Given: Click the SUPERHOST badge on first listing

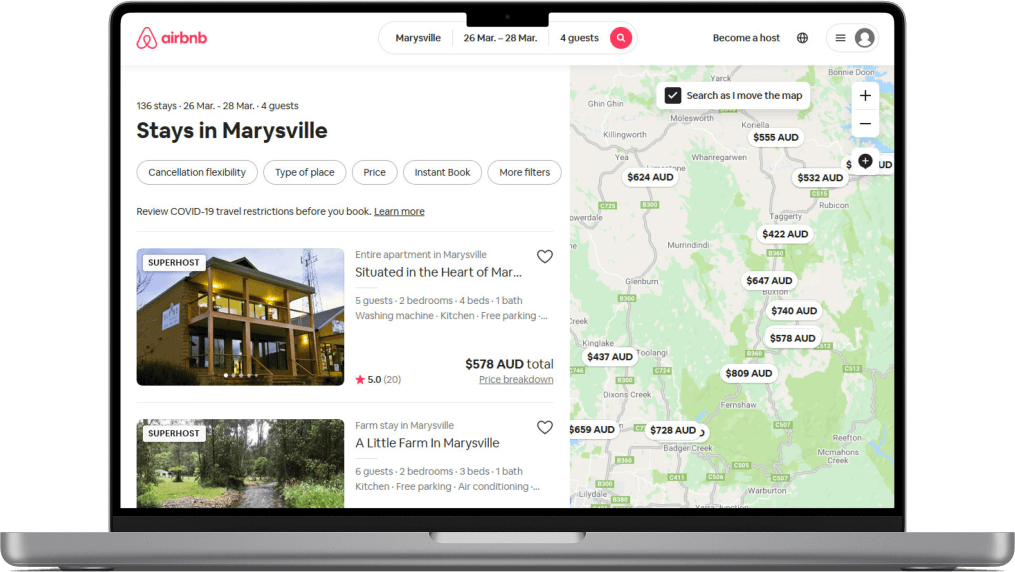Looking at the screenshot, I should (x=173, y=263).
